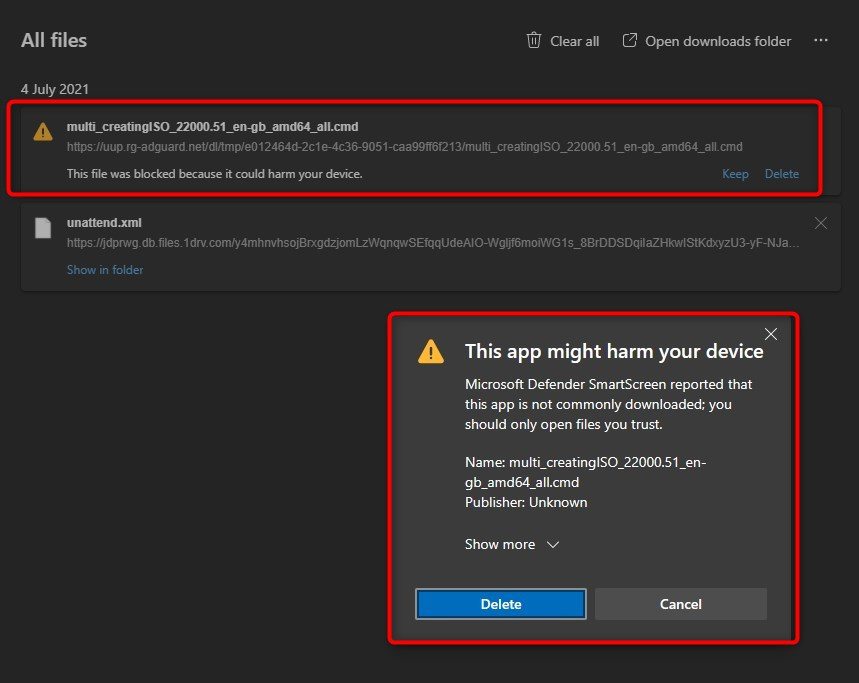Screen dimensions: 859x683
Task: Click the 1drv.com URL of unattend.xml
Action: click(x=433, y=243)
